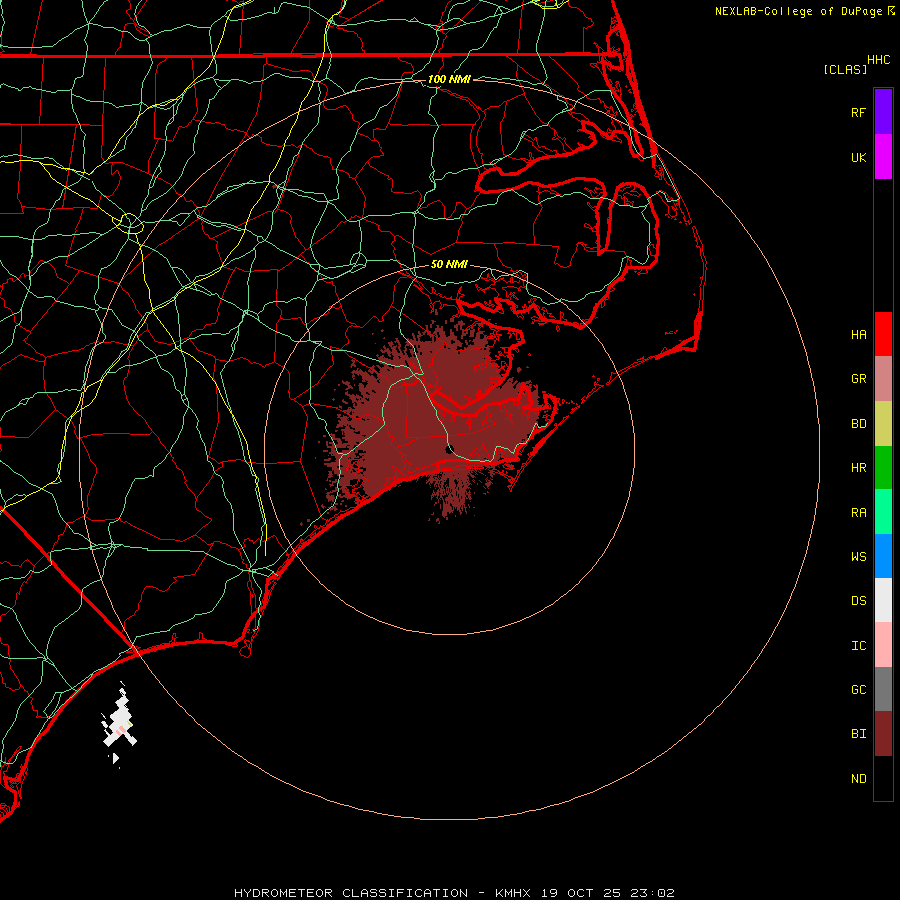Click the 'GC' legend label
The height and width of the screenshot is (900, 900).
click(x=859, y=689)
